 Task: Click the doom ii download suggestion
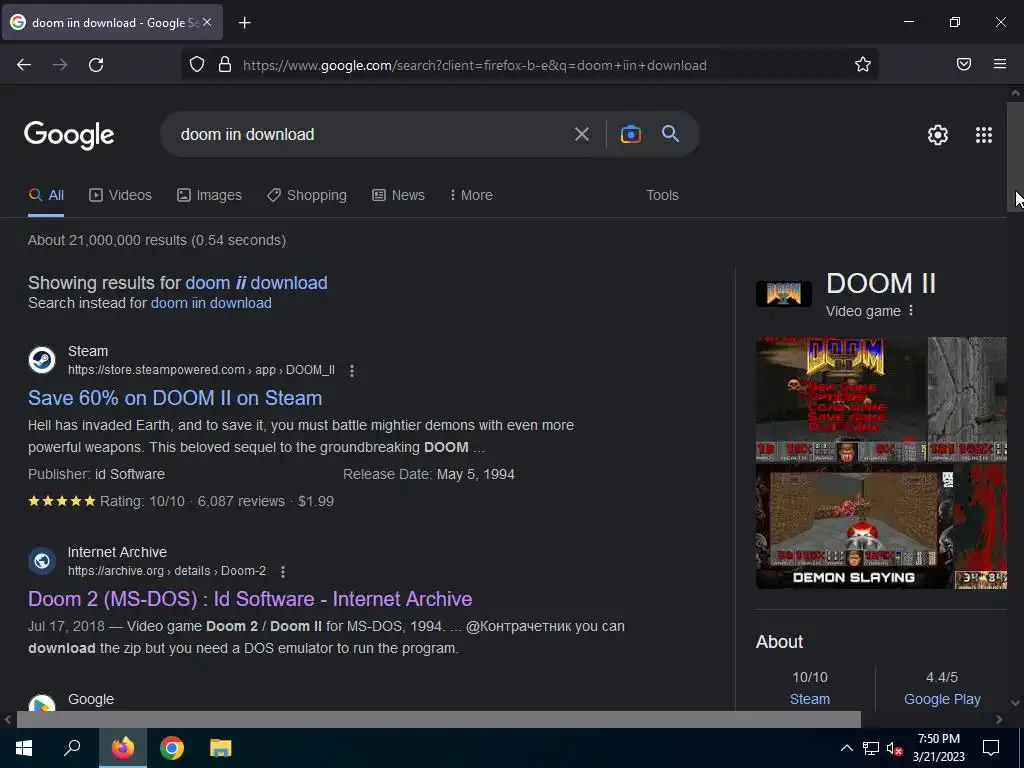[256, 283]
